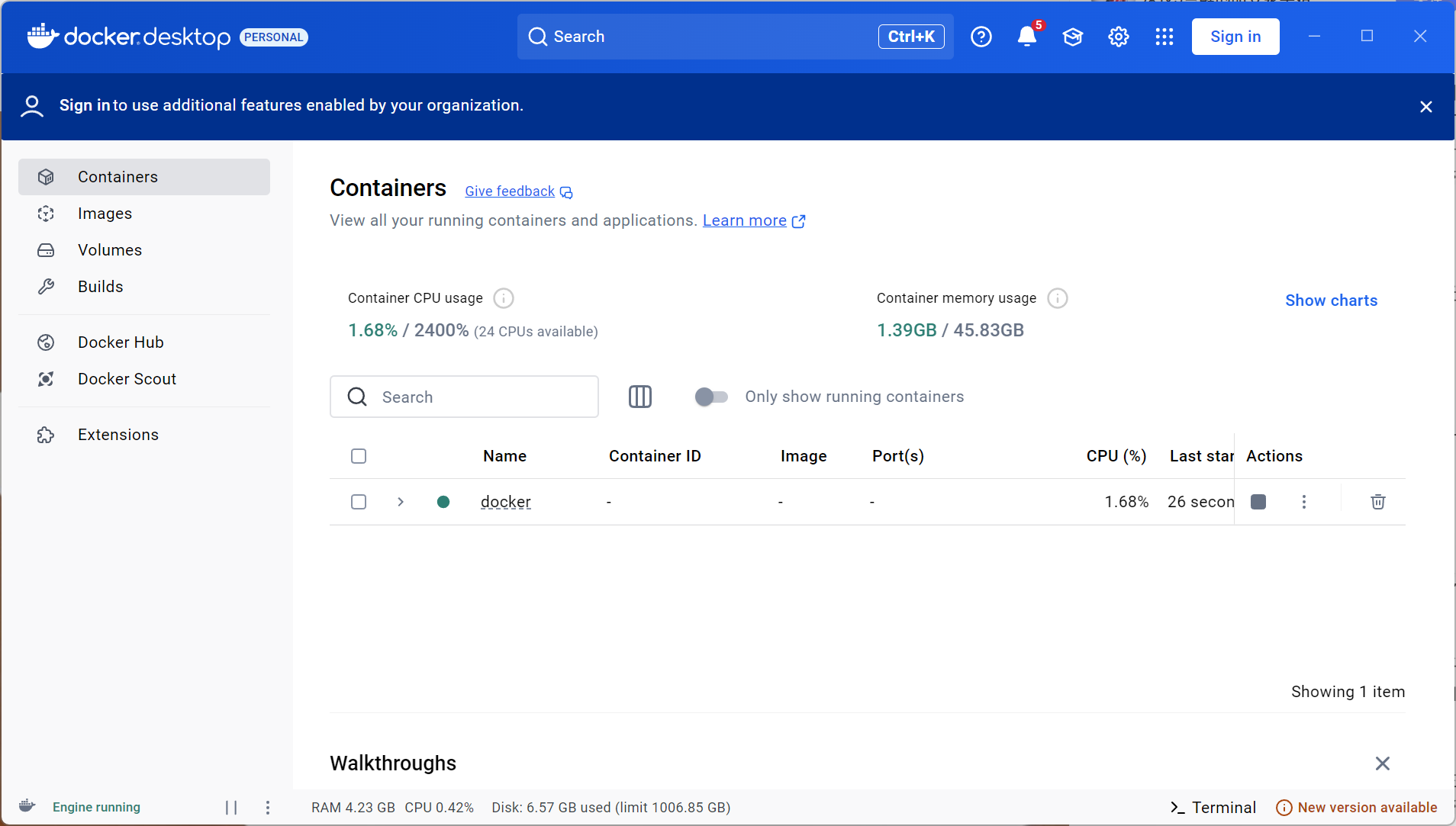This screenshot has width=1456, height=826.
Task: Delete the docker container with trash icon
Action: [x=1378, y=502]
